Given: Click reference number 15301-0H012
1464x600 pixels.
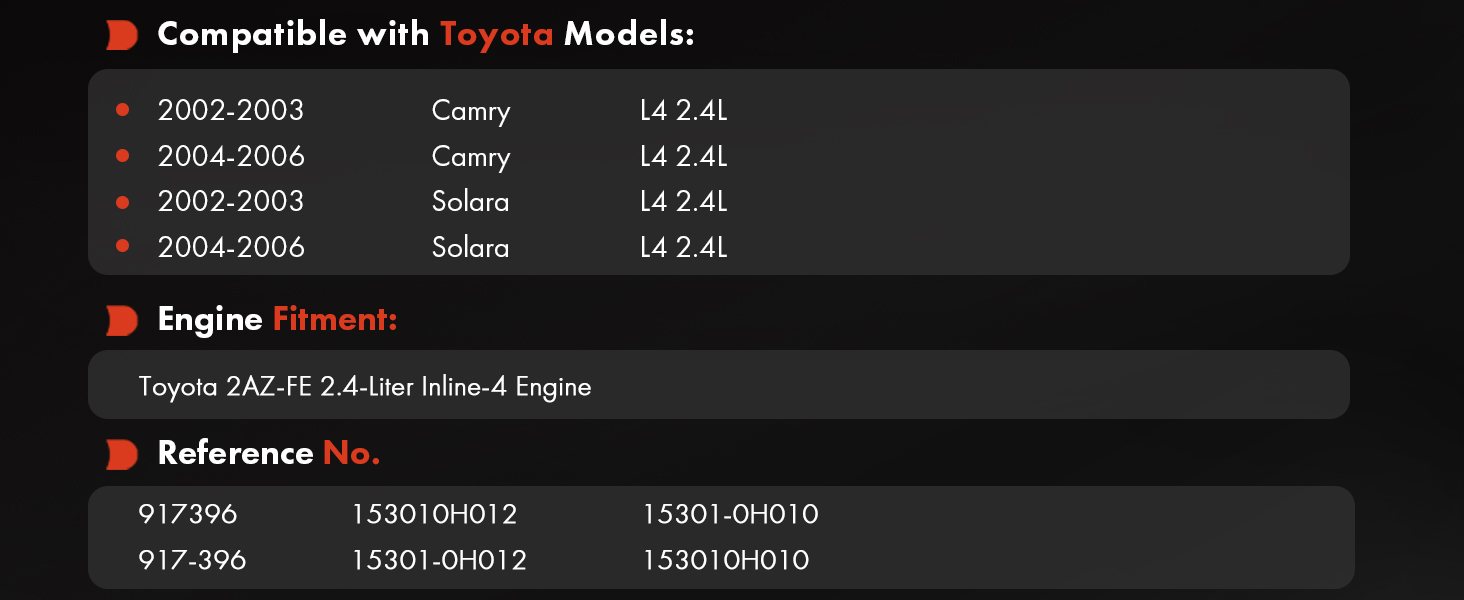Looking at the screenshot, I should 439,561.
